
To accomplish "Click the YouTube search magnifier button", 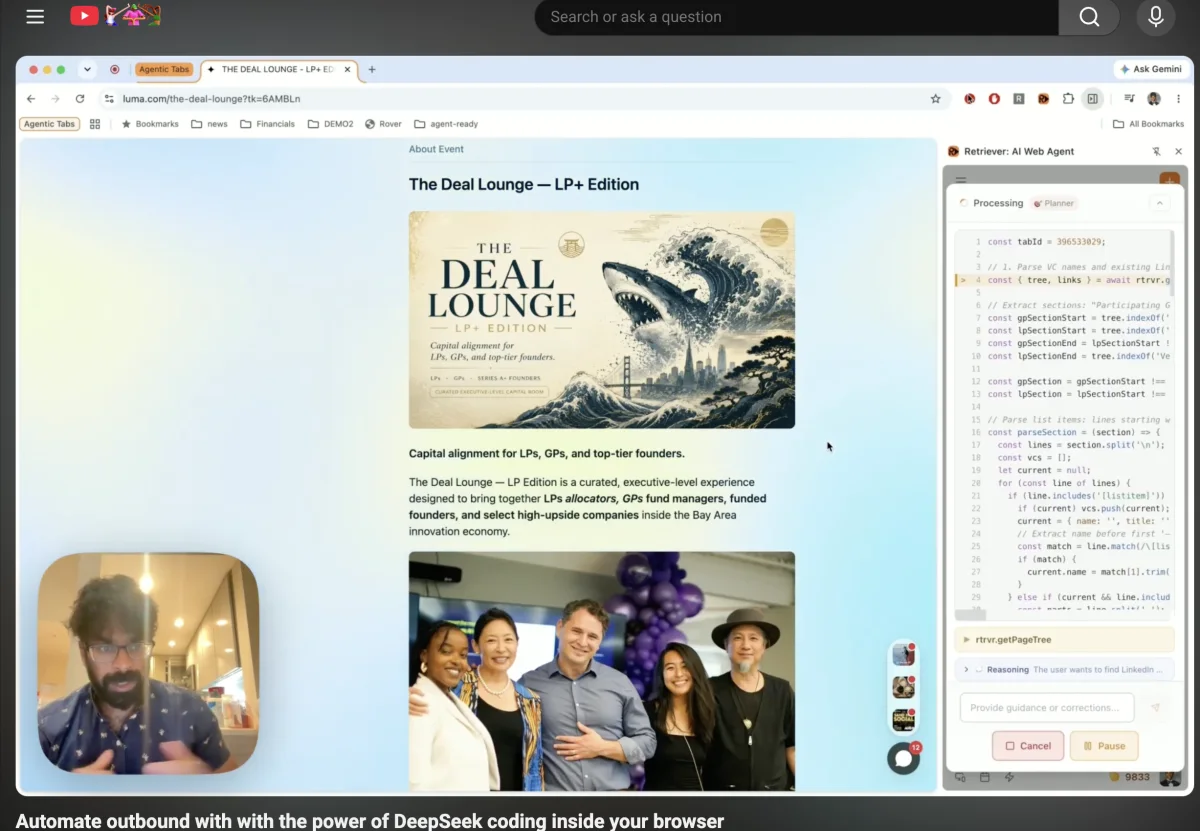I will tap(1089, 16).
